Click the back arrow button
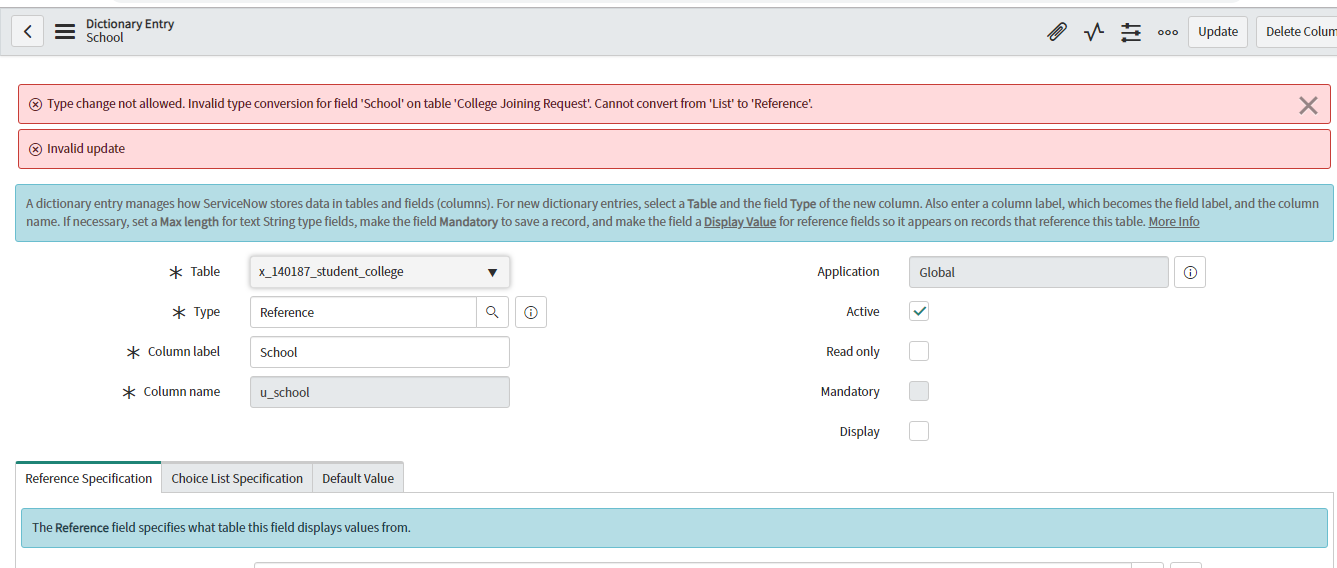1337x568 pixels. [x=27, y=31]
